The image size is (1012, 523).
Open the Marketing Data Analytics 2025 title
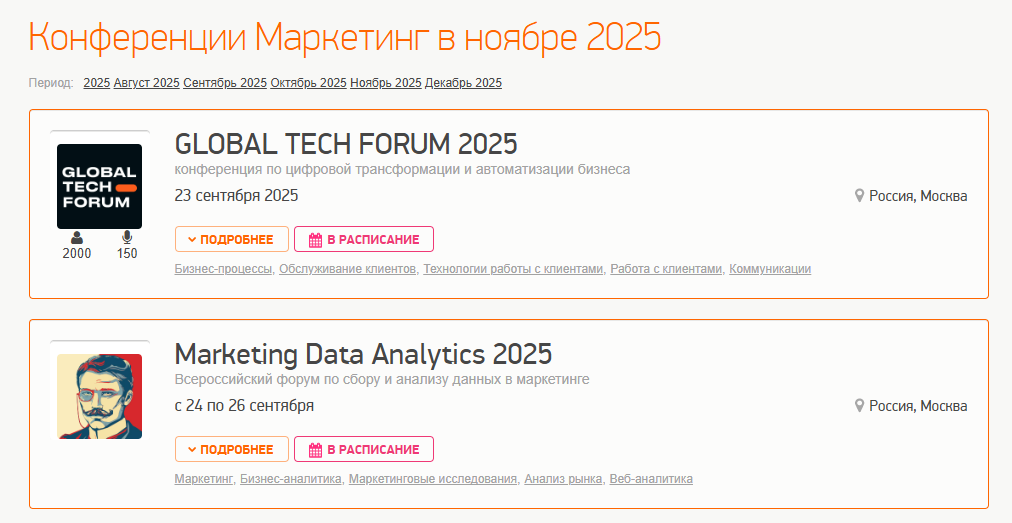pyautogui.click(x=363, y=354)
